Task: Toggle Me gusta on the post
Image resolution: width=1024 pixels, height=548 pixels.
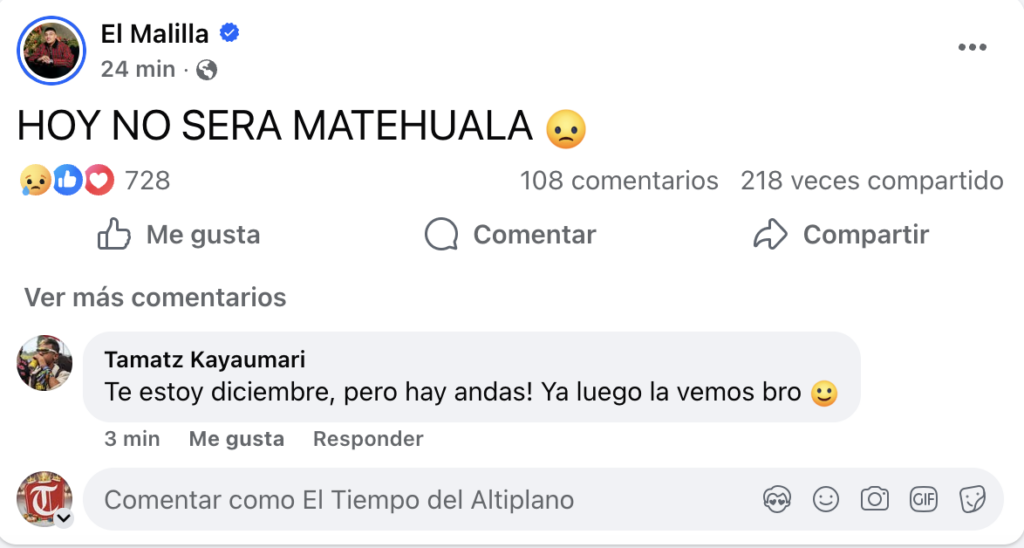Action: (x=178, y=235)
